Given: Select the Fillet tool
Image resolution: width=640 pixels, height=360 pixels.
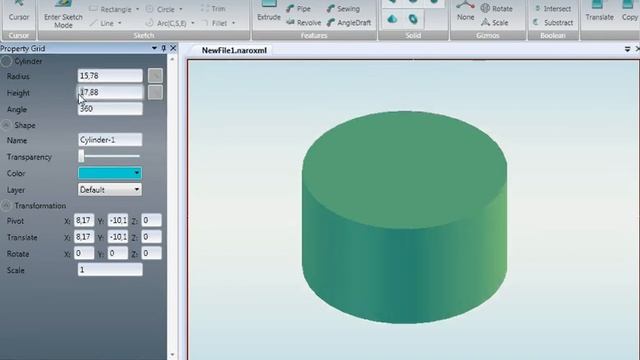Looking at the screenshot, I should (x=214, y=23).
